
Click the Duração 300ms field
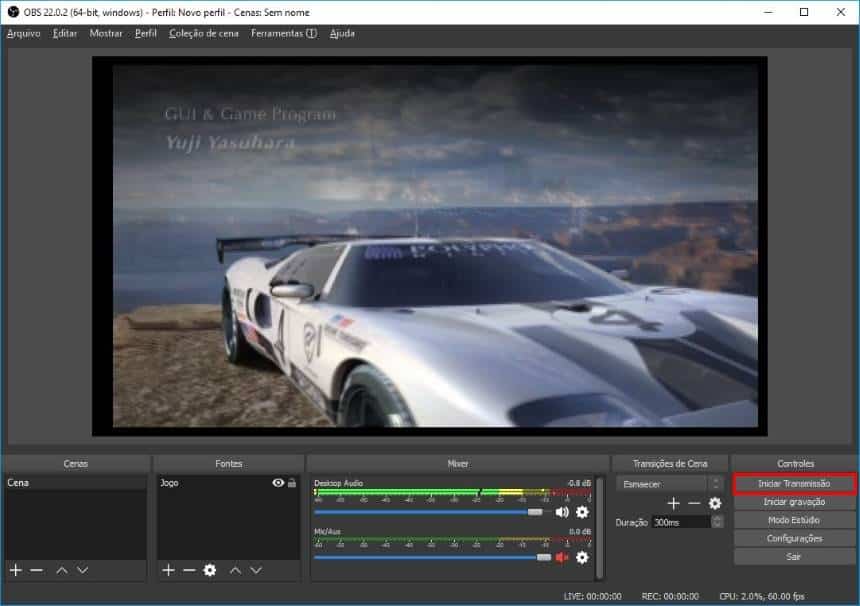coord(682,522)
